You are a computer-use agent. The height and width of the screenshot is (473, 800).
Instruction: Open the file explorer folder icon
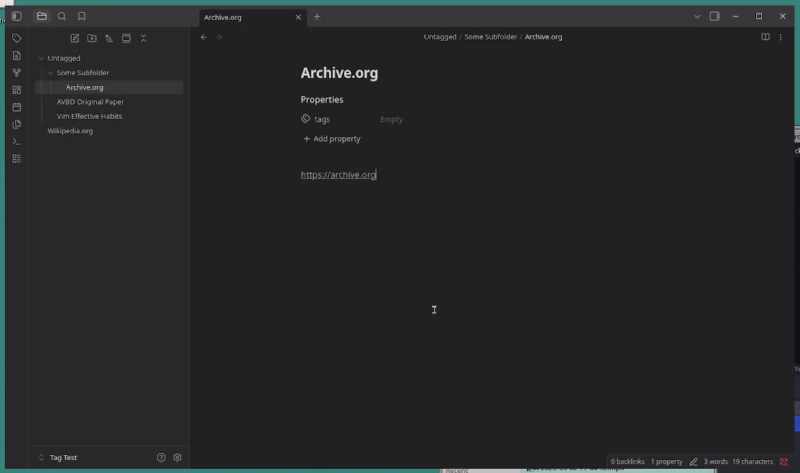(x=42, y=16)
